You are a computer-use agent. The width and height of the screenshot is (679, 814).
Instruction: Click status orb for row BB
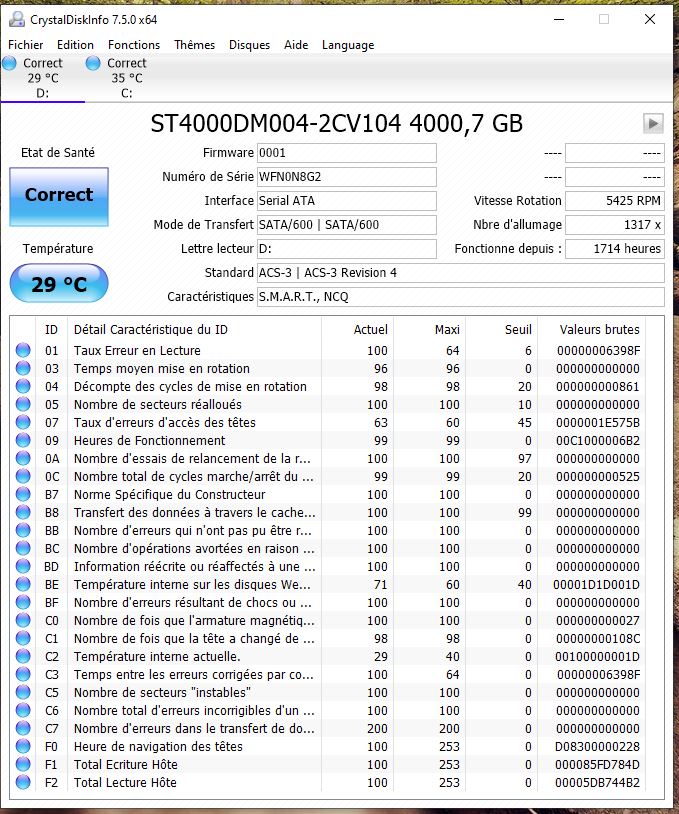(x=23, y=530)
